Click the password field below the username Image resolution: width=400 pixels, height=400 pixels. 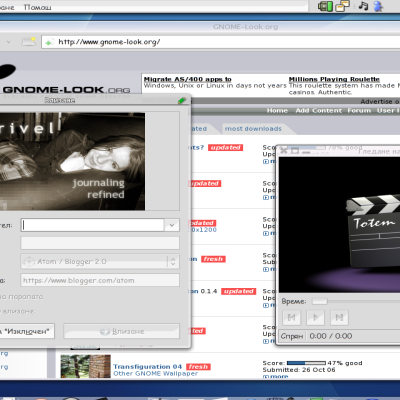100,243
